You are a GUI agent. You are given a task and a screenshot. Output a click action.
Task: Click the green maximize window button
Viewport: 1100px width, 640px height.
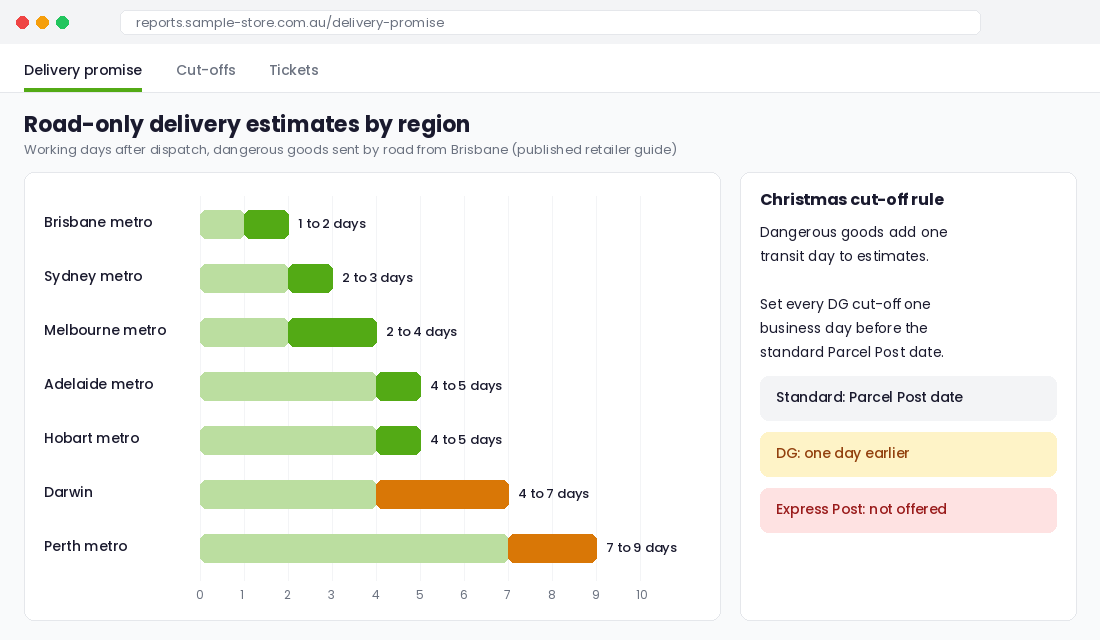click(62, 22)
